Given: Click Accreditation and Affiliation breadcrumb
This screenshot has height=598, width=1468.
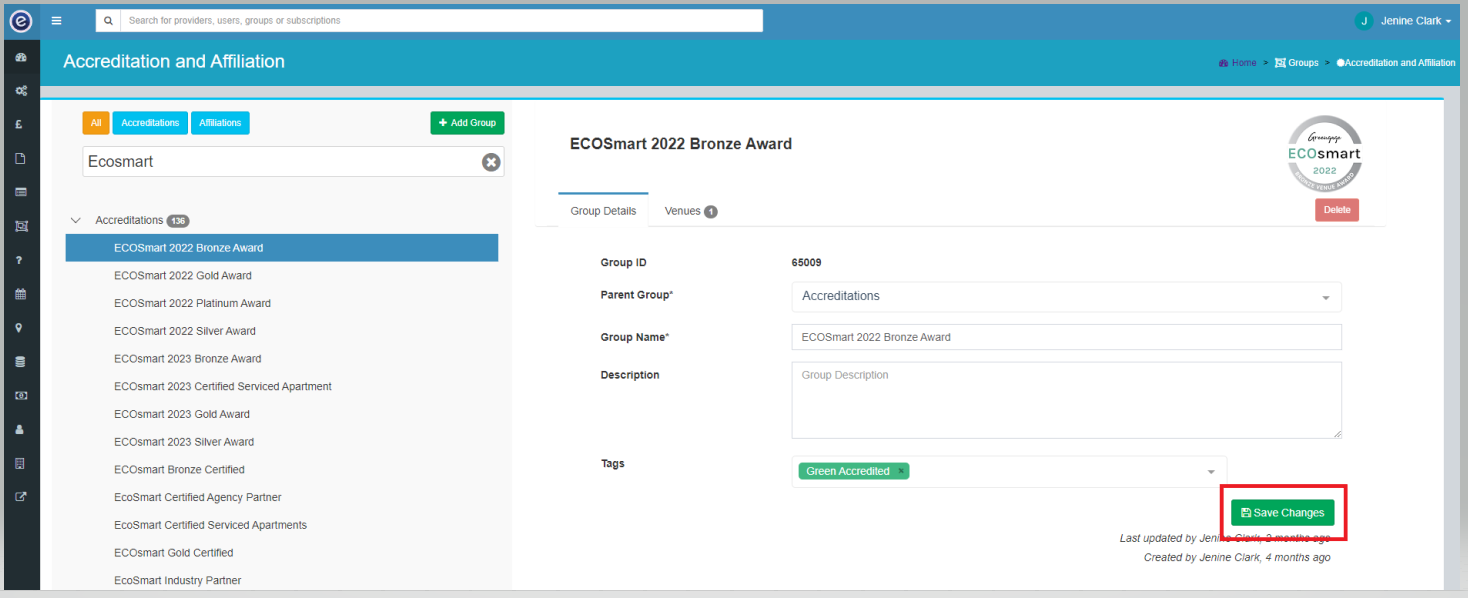Looking at the screenshot, I should point(1396,62).
